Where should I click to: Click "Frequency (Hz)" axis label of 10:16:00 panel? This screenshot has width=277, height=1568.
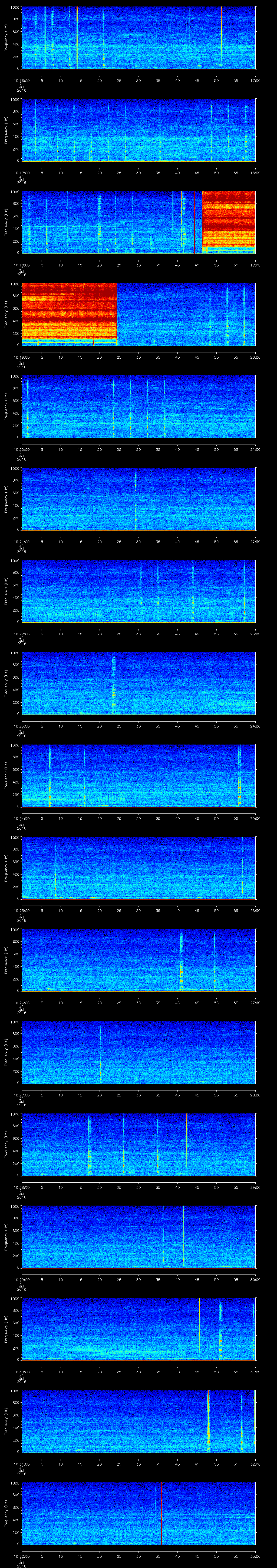point(6,38)
